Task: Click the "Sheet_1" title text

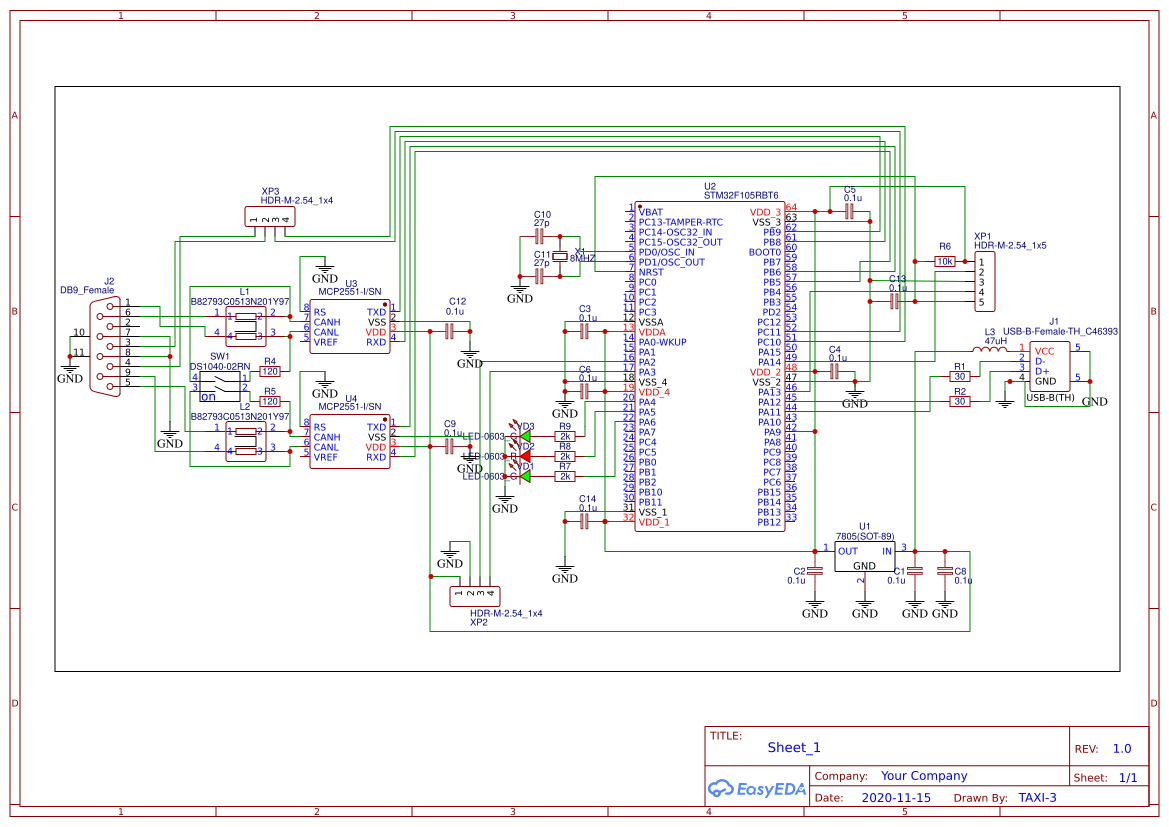Action: (x=794, y=747)
